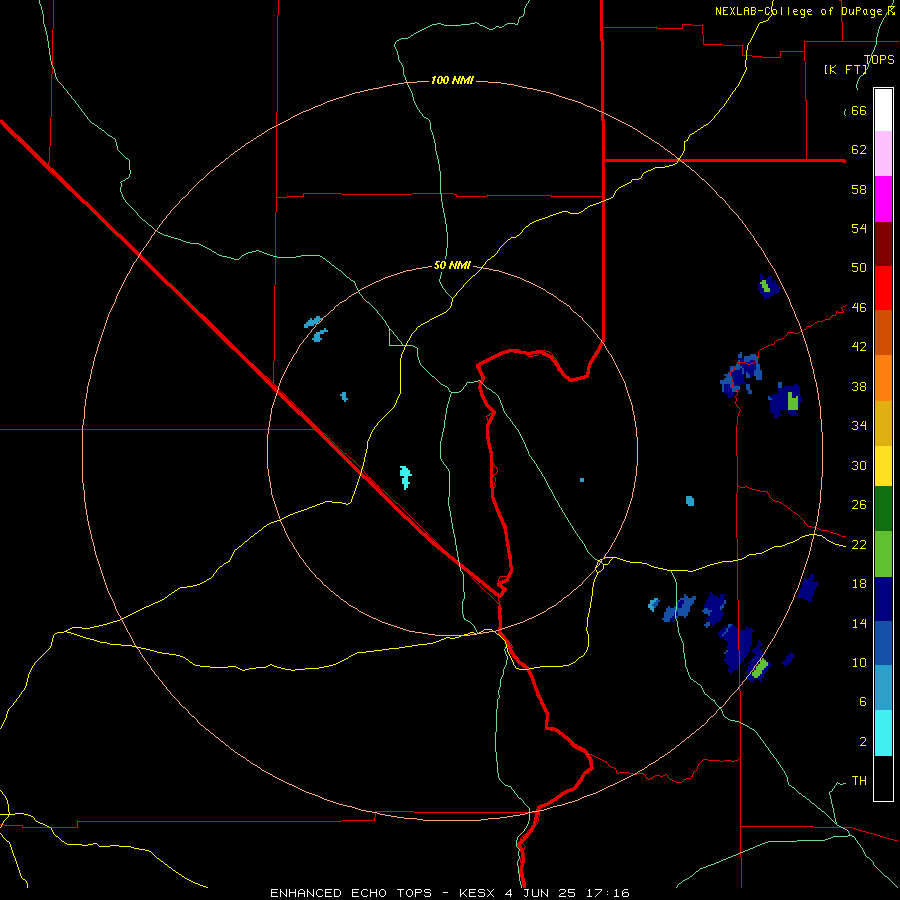Click the dark green legend band
This screenshot has width=900, height=900.
pos(883,508)
